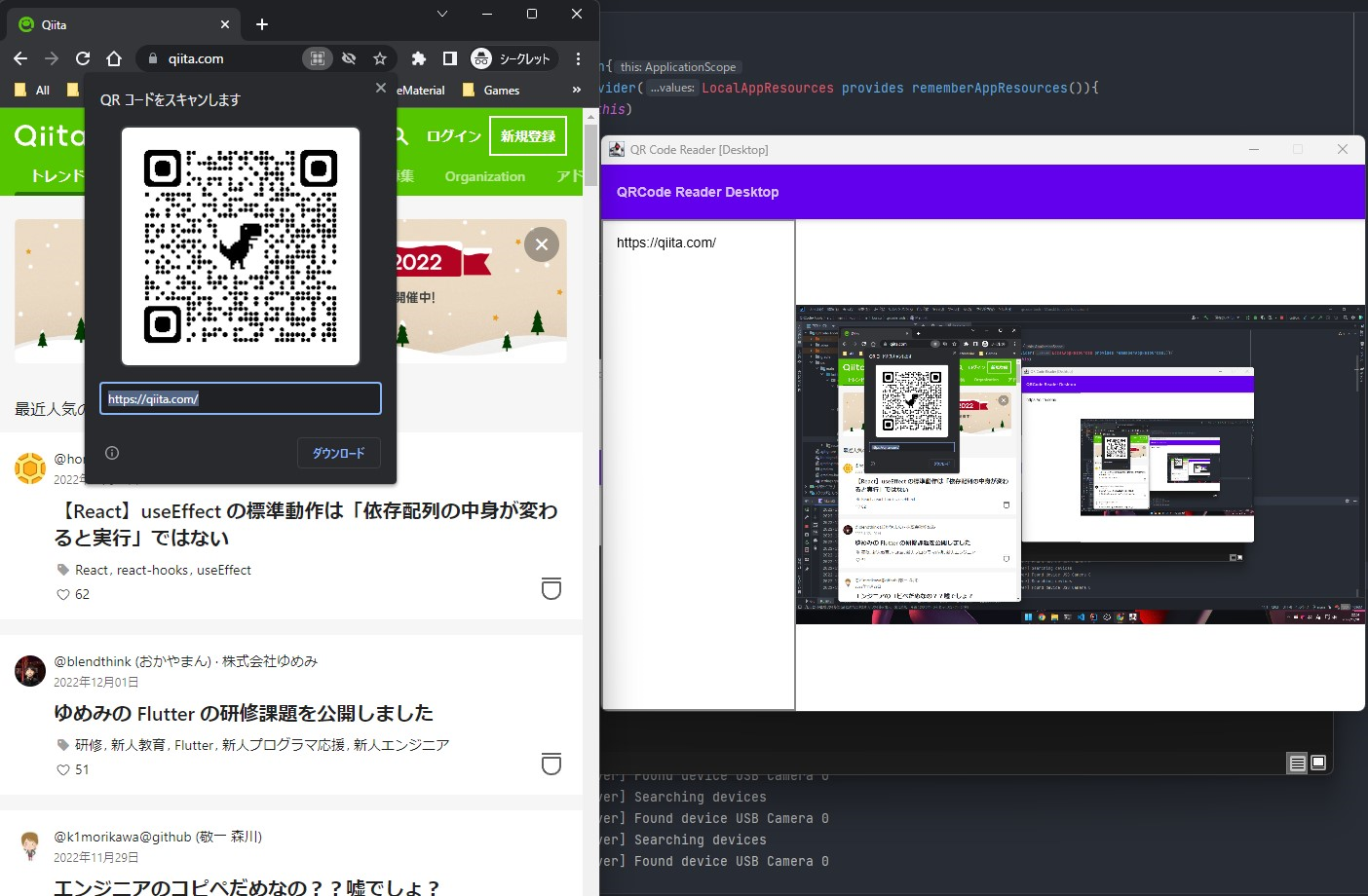Click the QRCode Reader Desktop purple header title
1368x896 pixels.
coord(698,192)
